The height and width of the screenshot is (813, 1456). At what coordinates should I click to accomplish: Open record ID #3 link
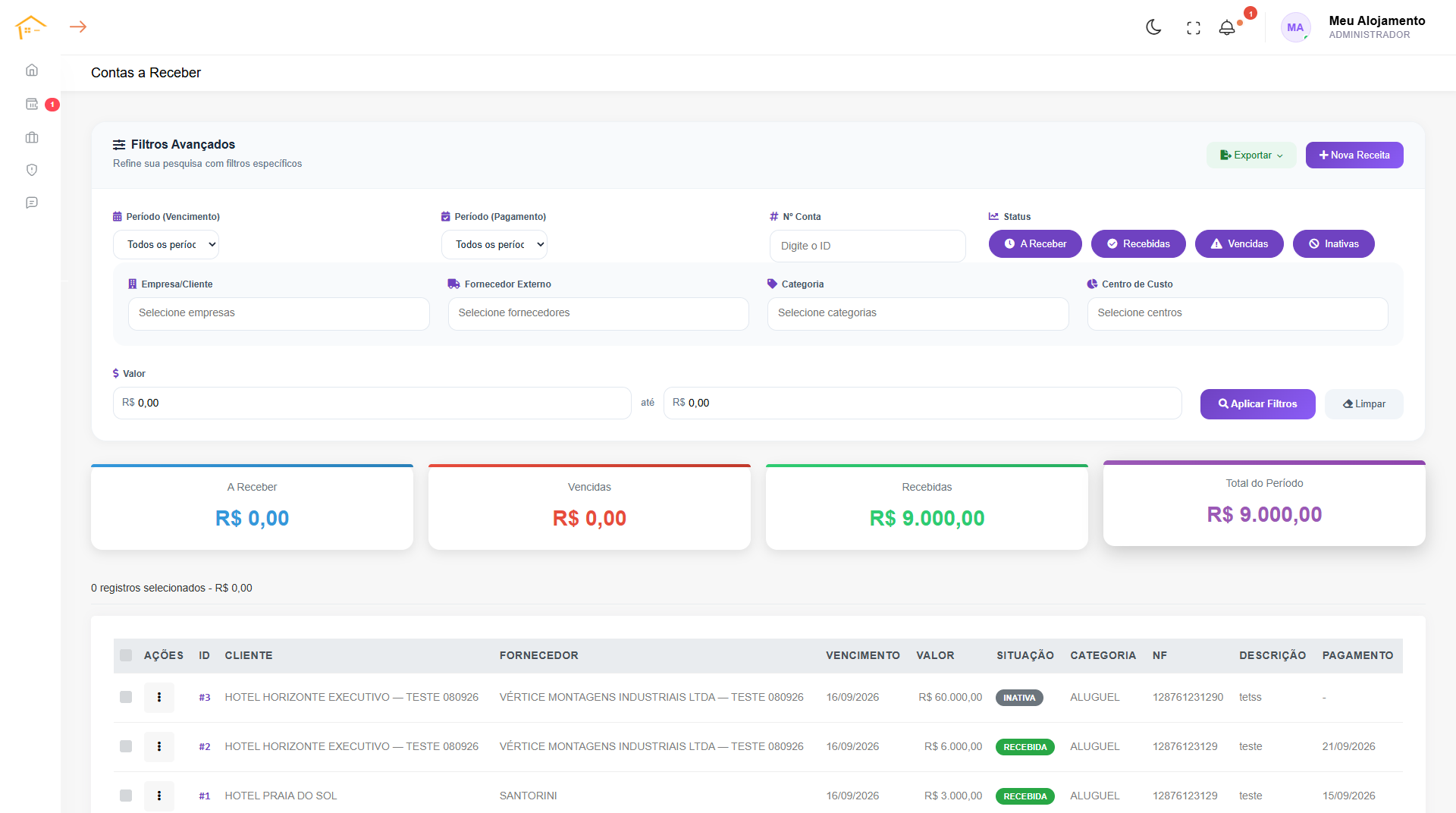tap(205, 697)
